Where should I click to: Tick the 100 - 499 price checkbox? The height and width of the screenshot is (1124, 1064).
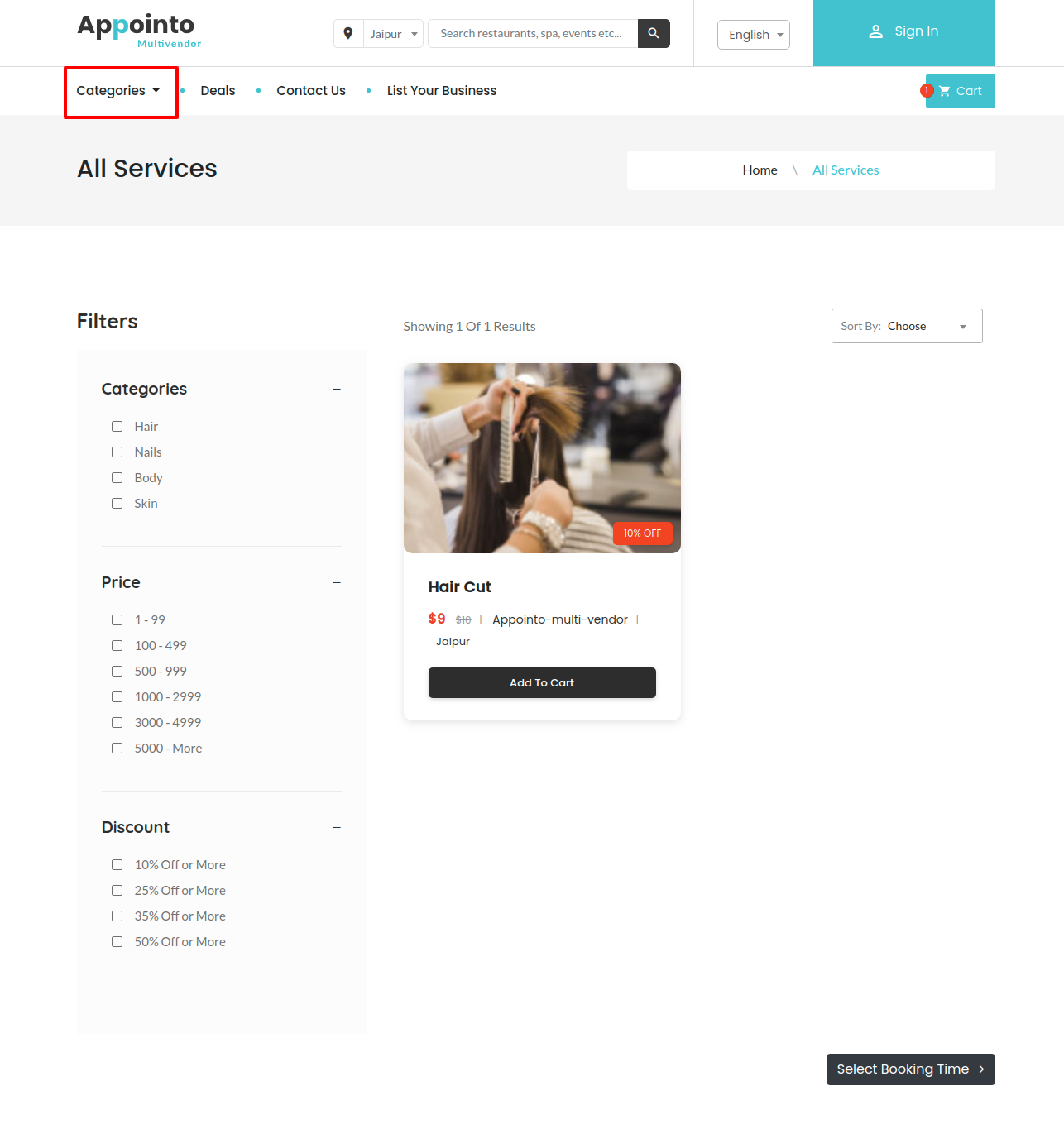coord(117,646)
